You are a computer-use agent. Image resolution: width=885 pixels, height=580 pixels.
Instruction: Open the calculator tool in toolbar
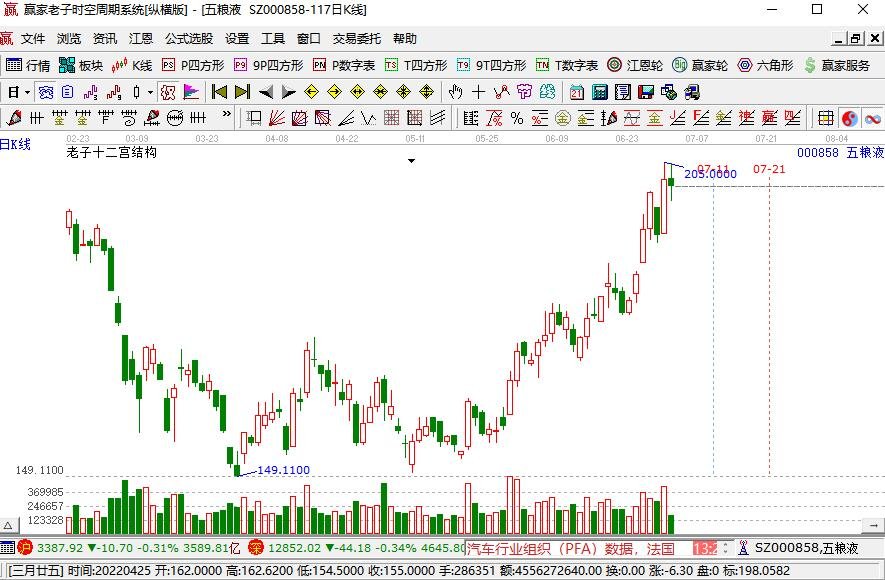click(599, 92)
